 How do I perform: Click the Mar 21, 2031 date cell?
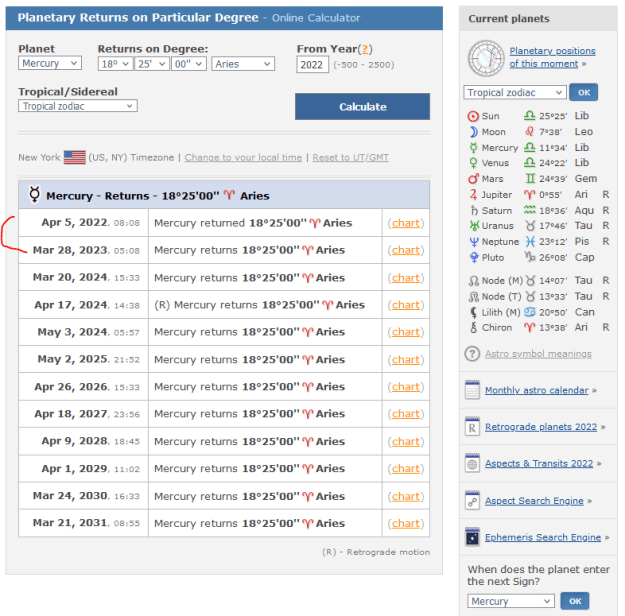[84, 523]
